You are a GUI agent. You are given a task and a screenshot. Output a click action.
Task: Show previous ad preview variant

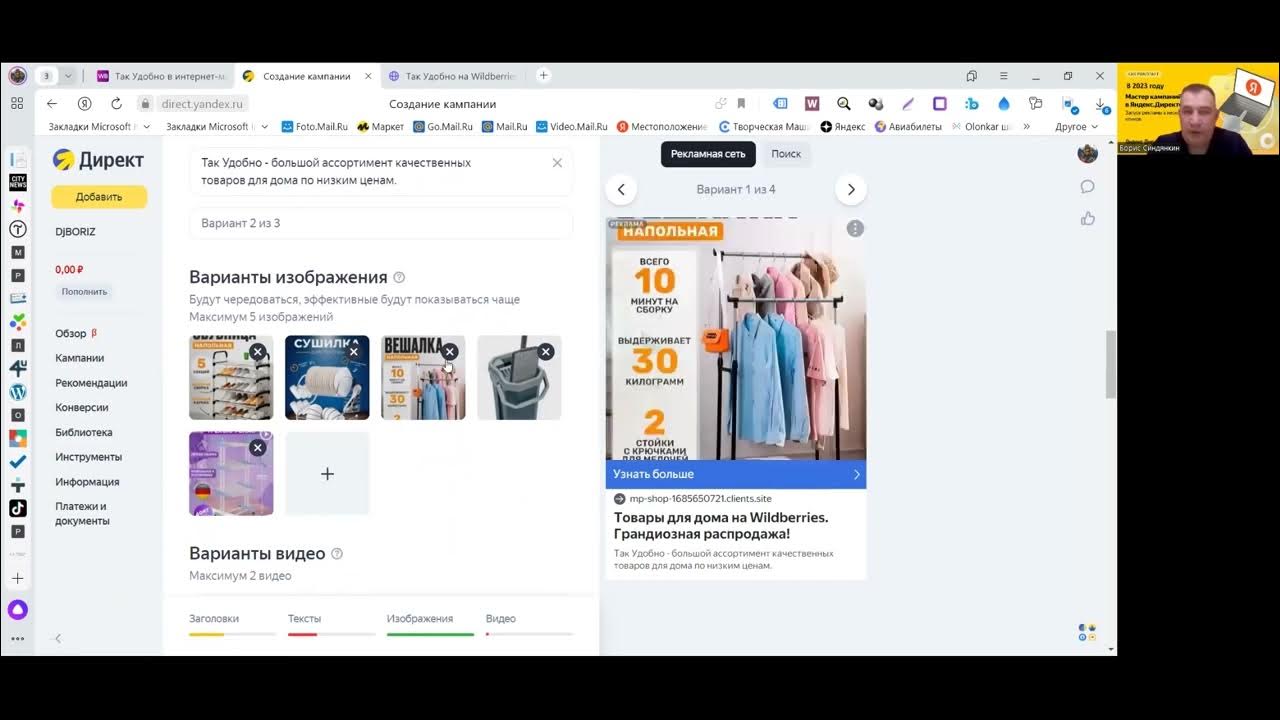pos(621,189)
